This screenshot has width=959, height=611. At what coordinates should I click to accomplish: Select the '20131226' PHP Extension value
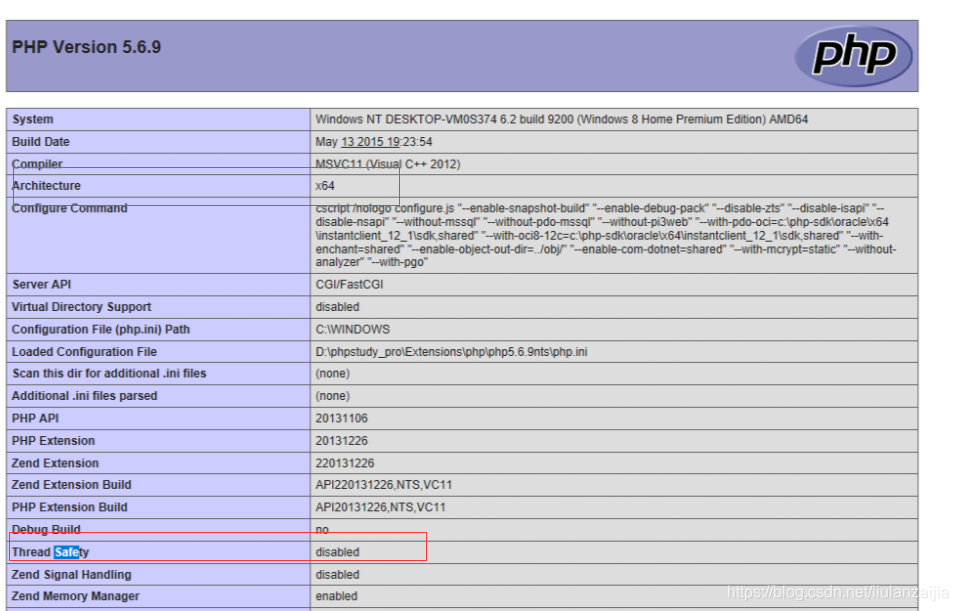click(341, 441)
